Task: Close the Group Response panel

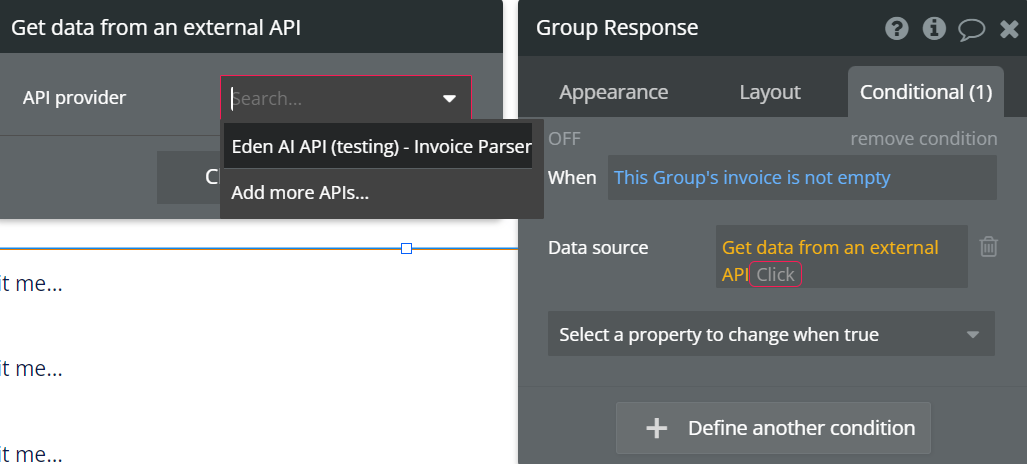Action: coord(1009,29)
